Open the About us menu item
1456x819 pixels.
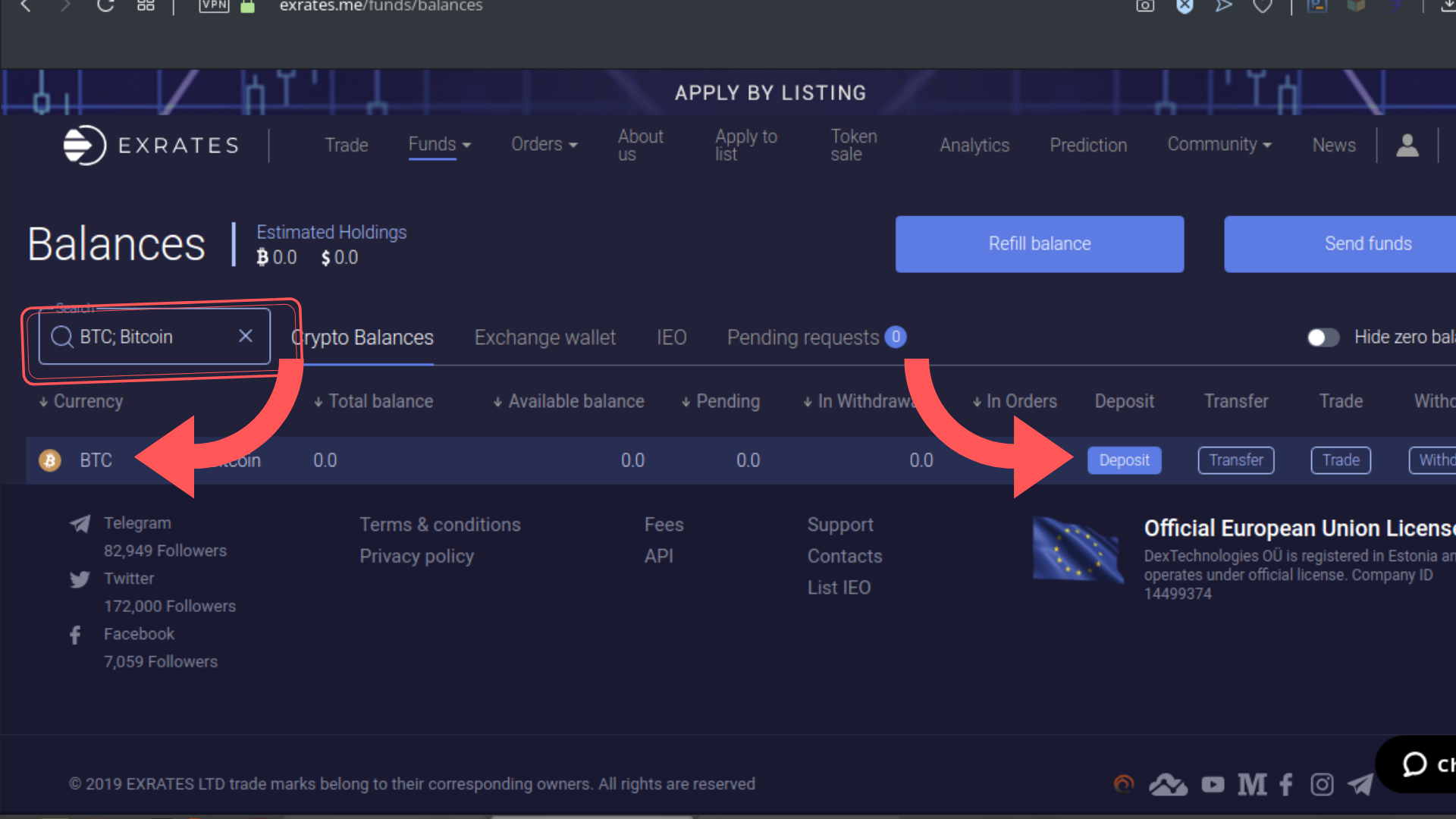point(641,145)
